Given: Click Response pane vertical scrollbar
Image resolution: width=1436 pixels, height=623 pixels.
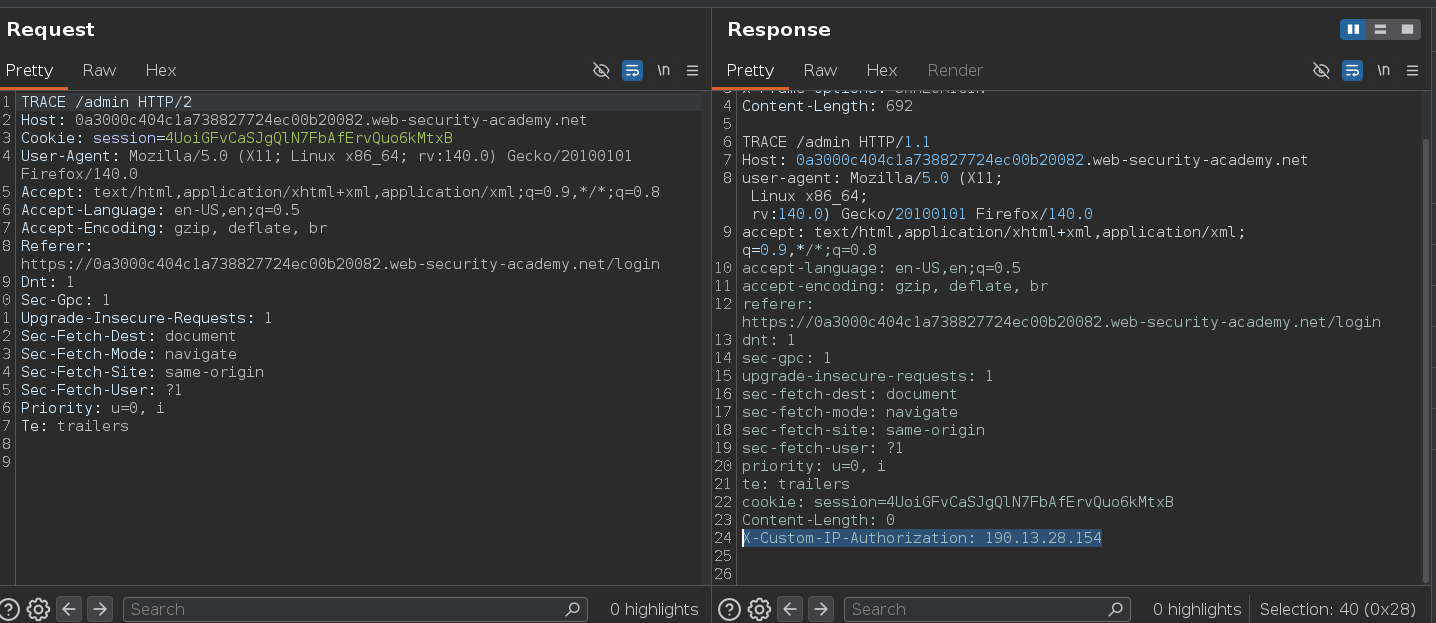Looking at the screenshot, I should (x=1427, y=360).
